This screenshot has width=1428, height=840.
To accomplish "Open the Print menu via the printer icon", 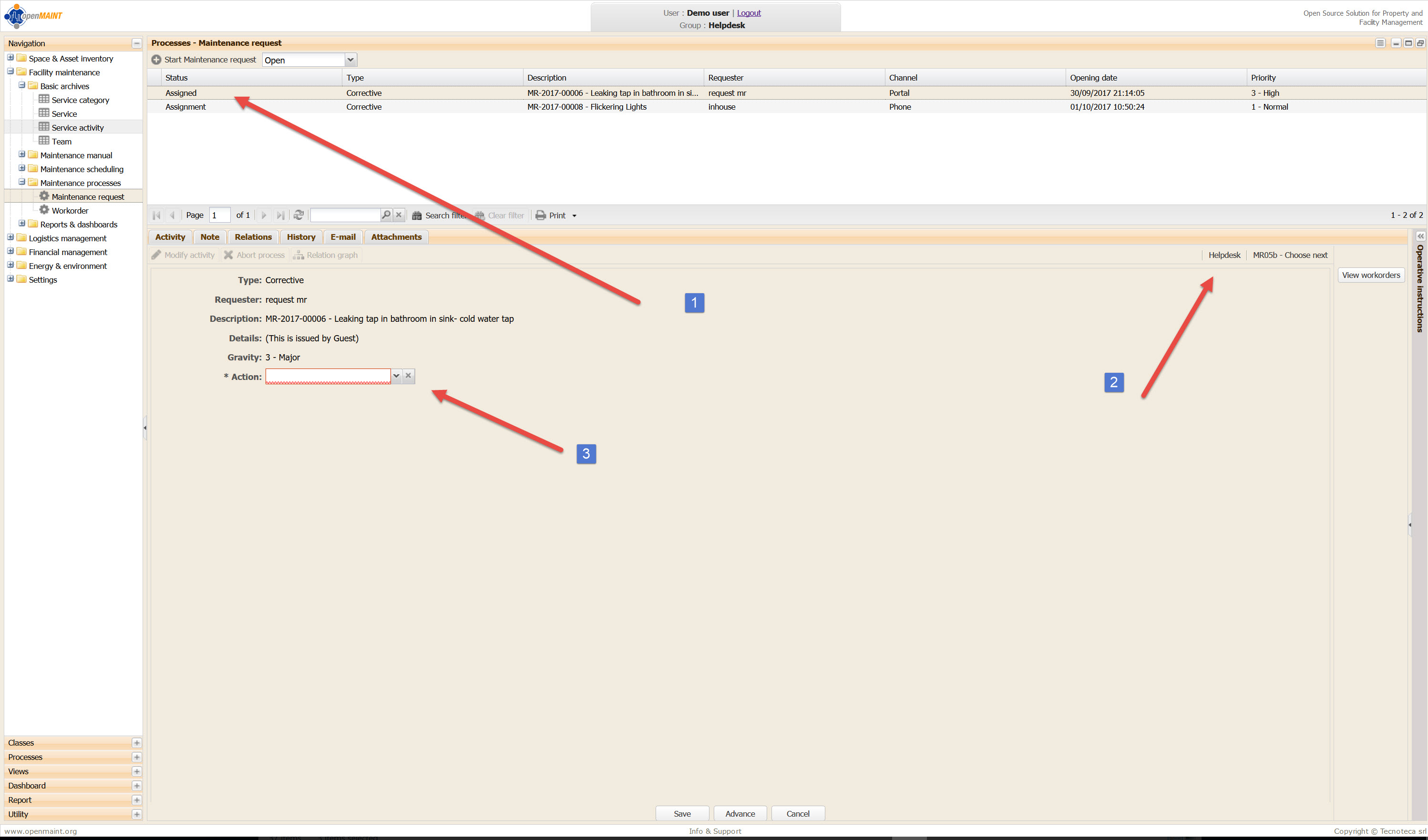I will [541, 215].
